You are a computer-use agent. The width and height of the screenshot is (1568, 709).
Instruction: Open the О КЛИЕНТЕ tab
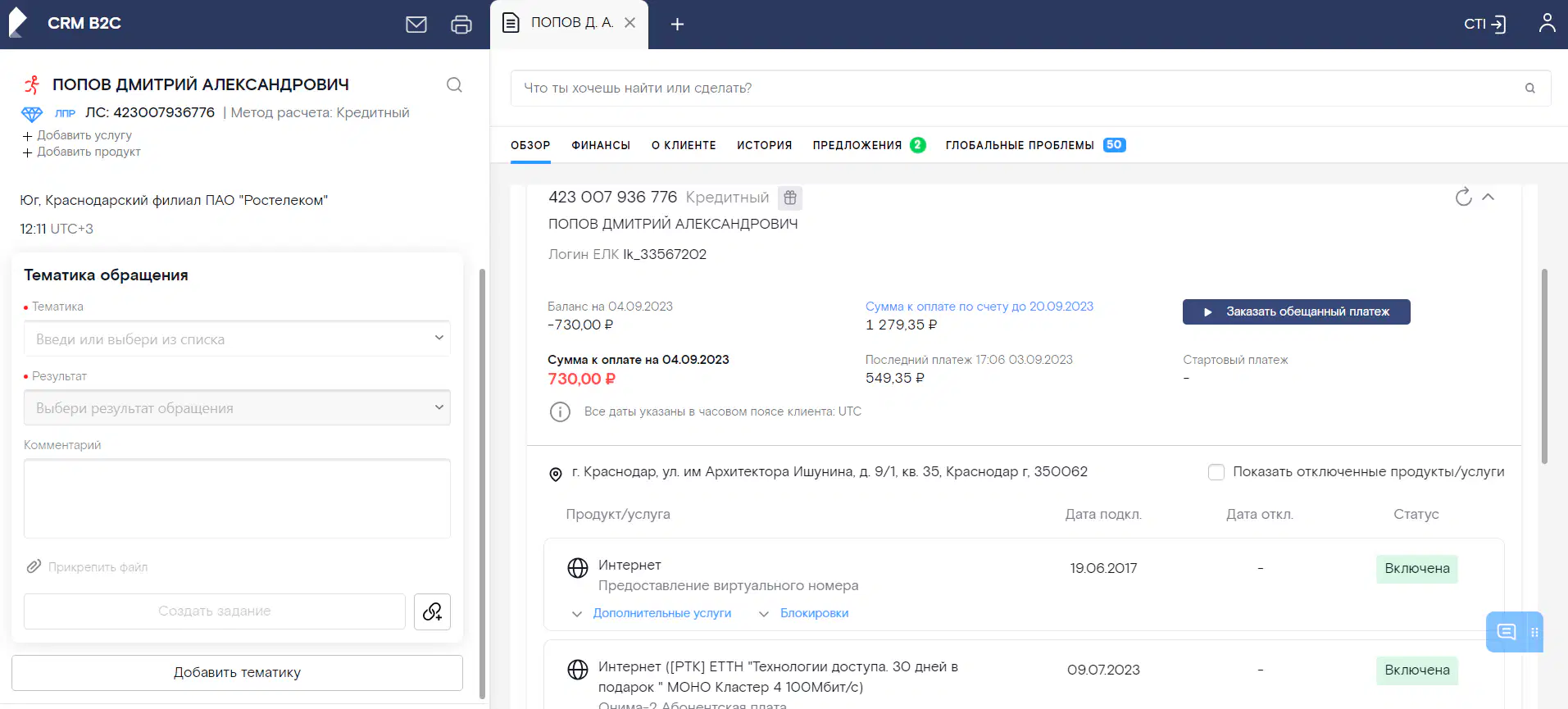point(684,145)
